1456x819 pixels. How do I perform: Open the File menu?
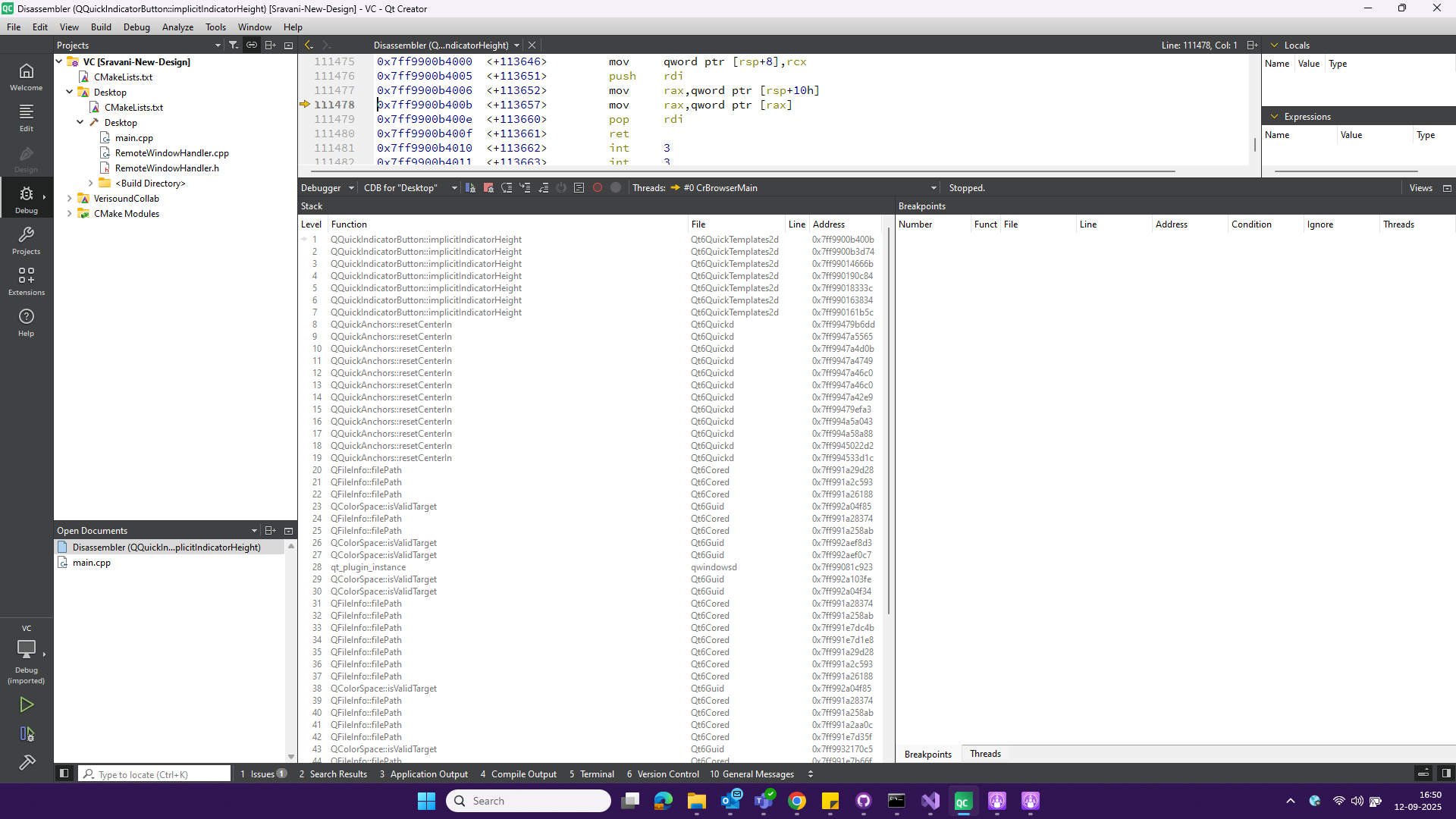pyautogui.click(x=14, y=27)
